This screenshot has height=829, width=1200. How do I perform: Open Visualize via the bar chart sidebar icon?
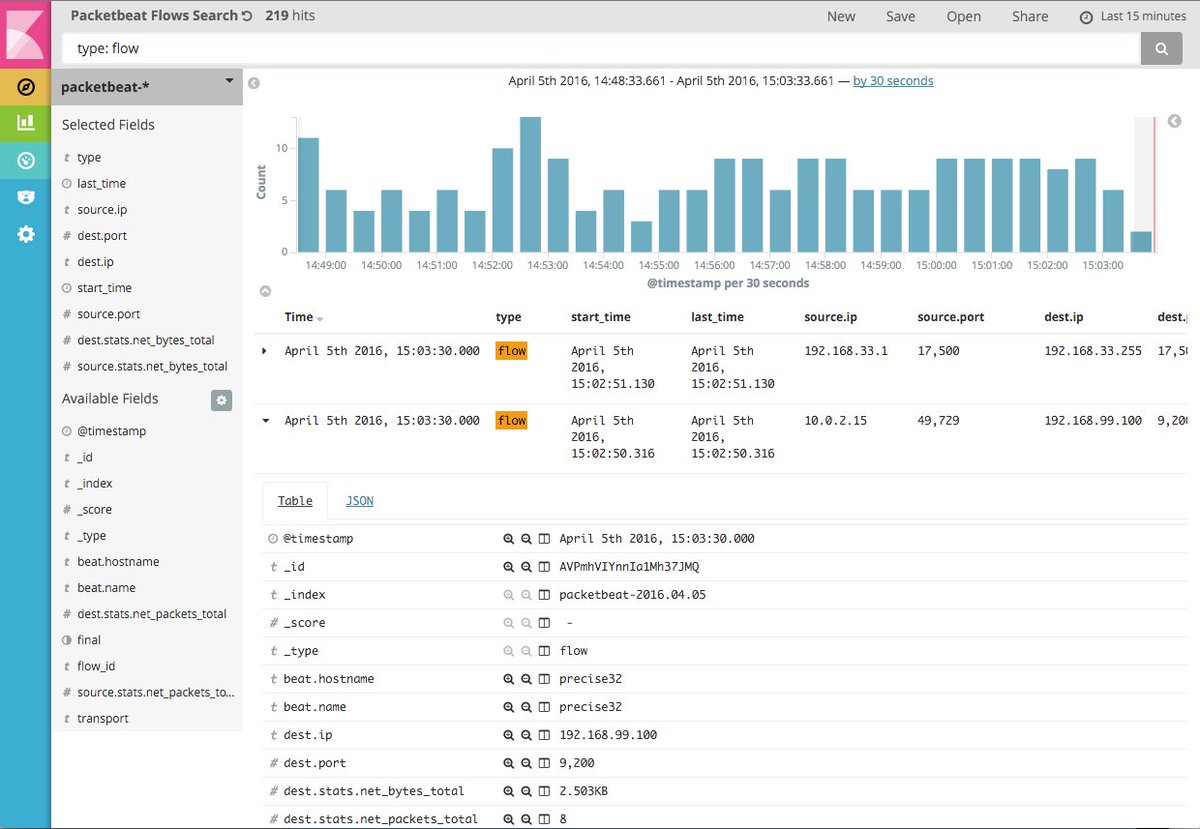point(25,122)
